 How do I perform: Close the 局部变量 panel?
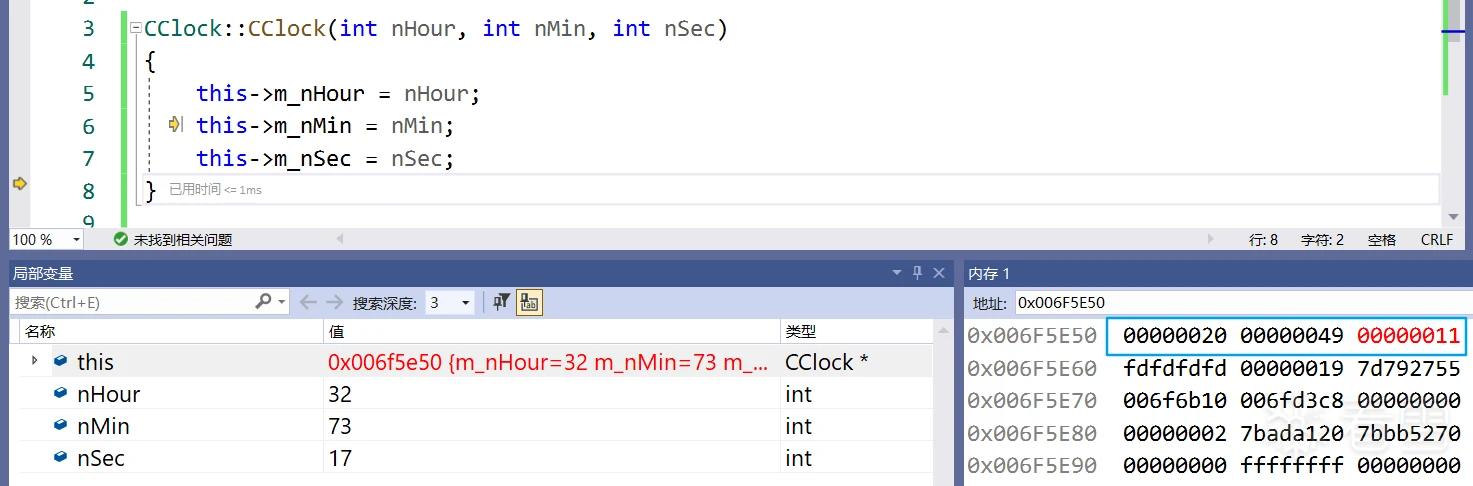[939, 273]
